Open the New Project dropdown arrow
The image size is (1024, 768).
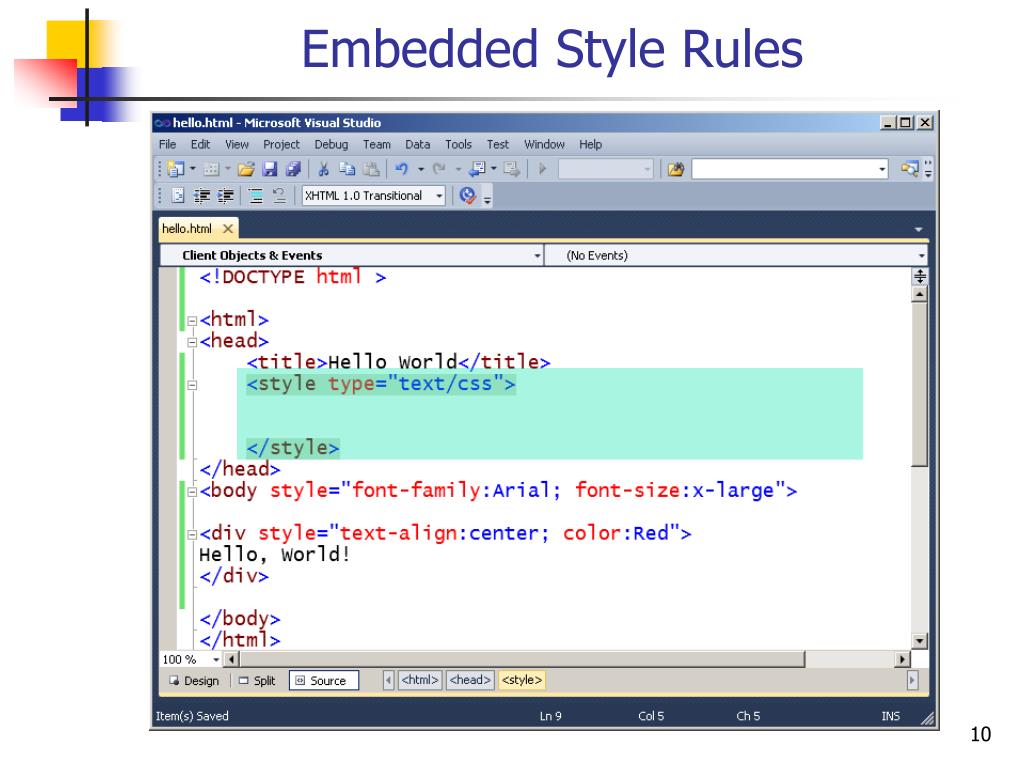tap(193, 169)
